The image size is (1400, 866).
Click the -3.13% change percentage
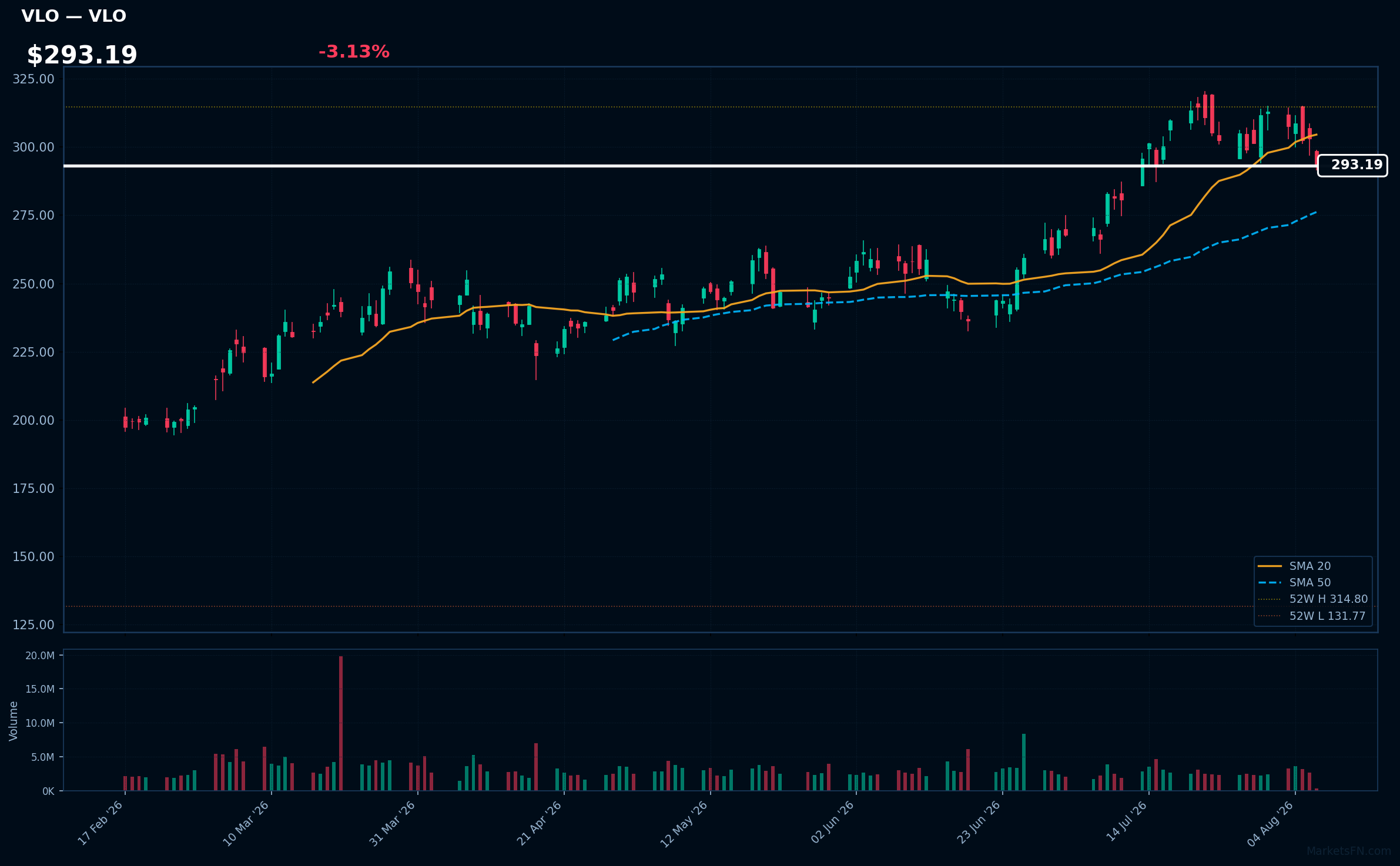(354, 52)
